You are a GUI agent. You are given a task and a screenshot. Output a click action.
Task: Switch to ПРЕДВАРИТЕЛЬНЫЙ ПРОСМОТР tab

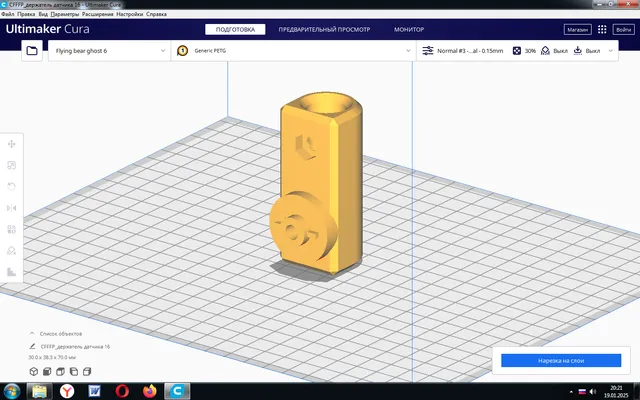324,29
